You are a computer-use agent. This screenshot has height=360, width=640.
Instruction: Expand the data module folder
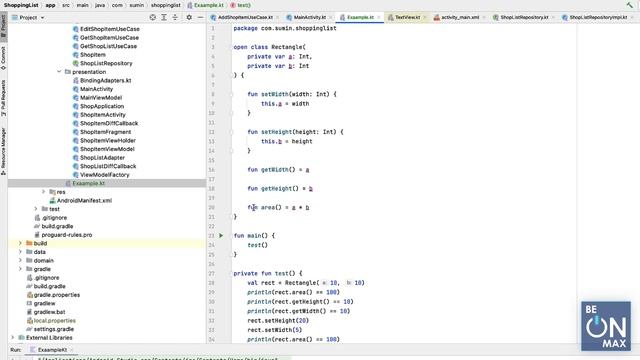coord(20,251)
